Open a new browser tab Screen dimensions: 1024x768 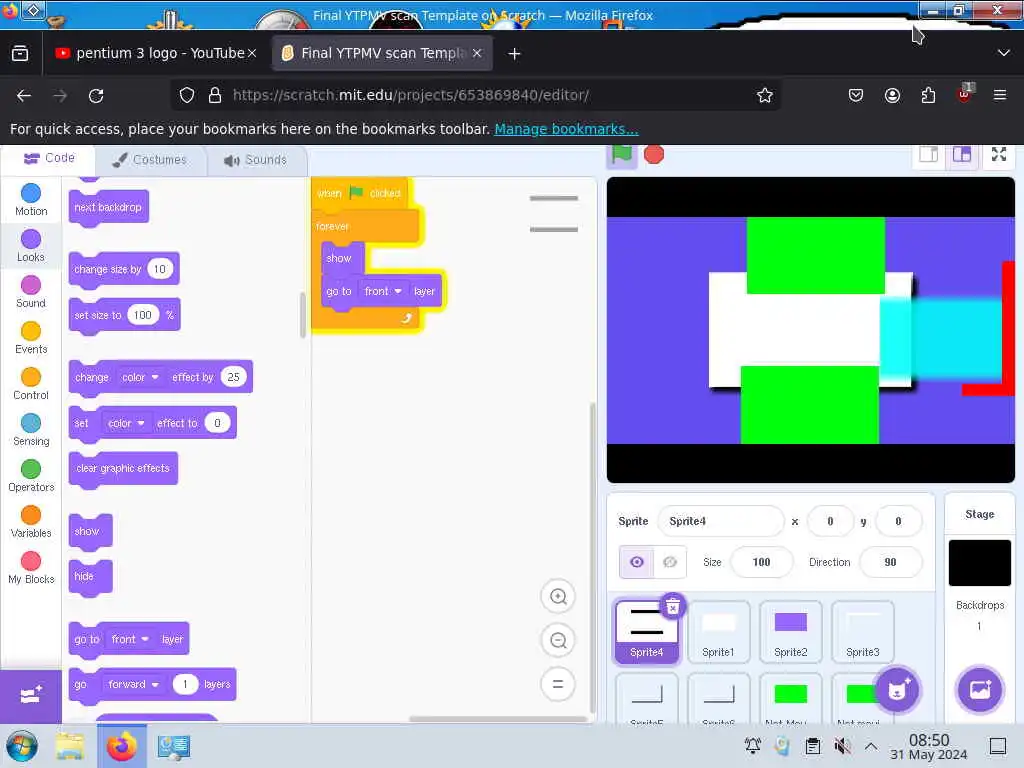[515, 54]
